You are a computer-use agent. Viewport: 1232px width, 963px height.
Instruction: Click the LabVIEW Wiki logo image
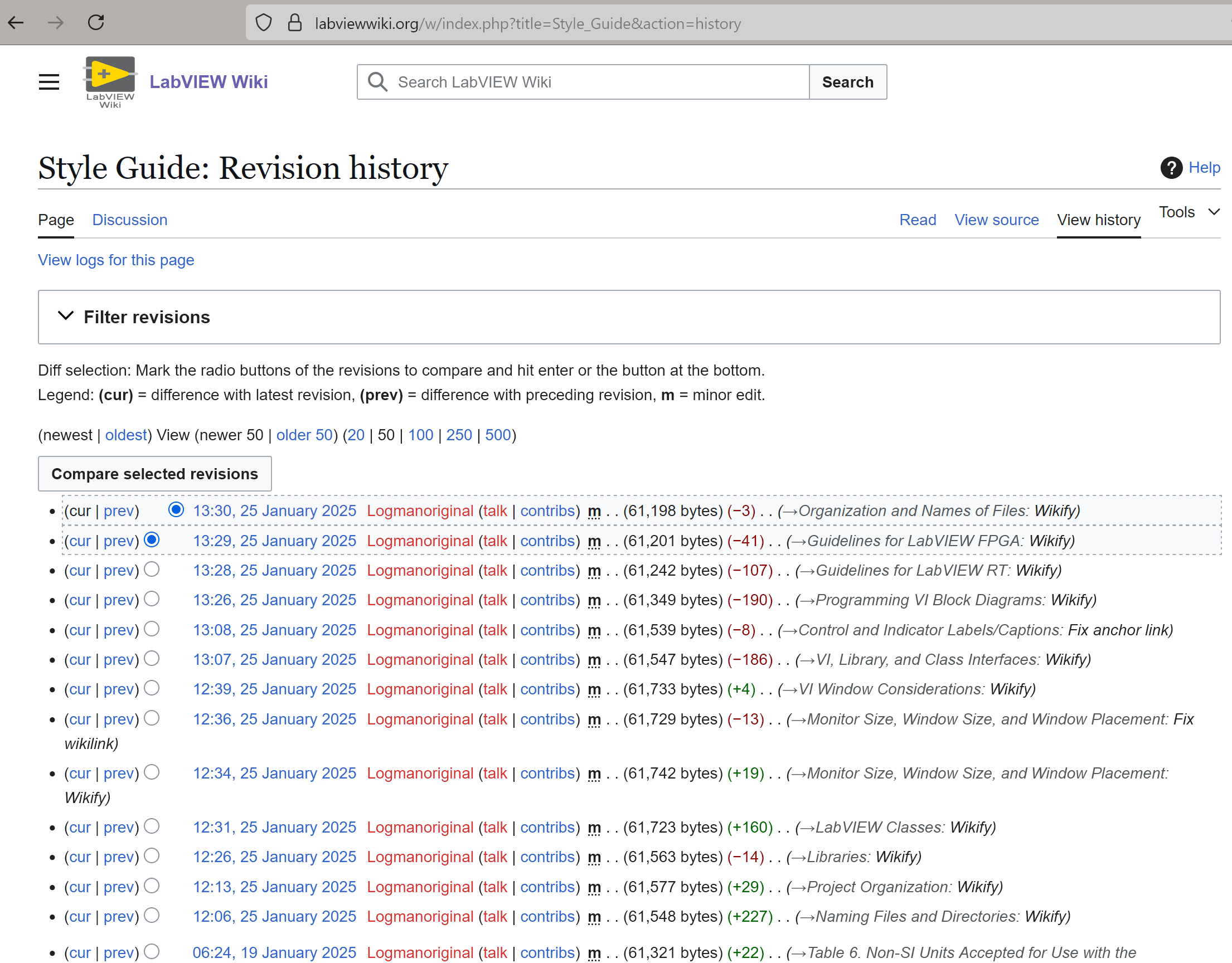pyautogui.click(x=110, y=82)
